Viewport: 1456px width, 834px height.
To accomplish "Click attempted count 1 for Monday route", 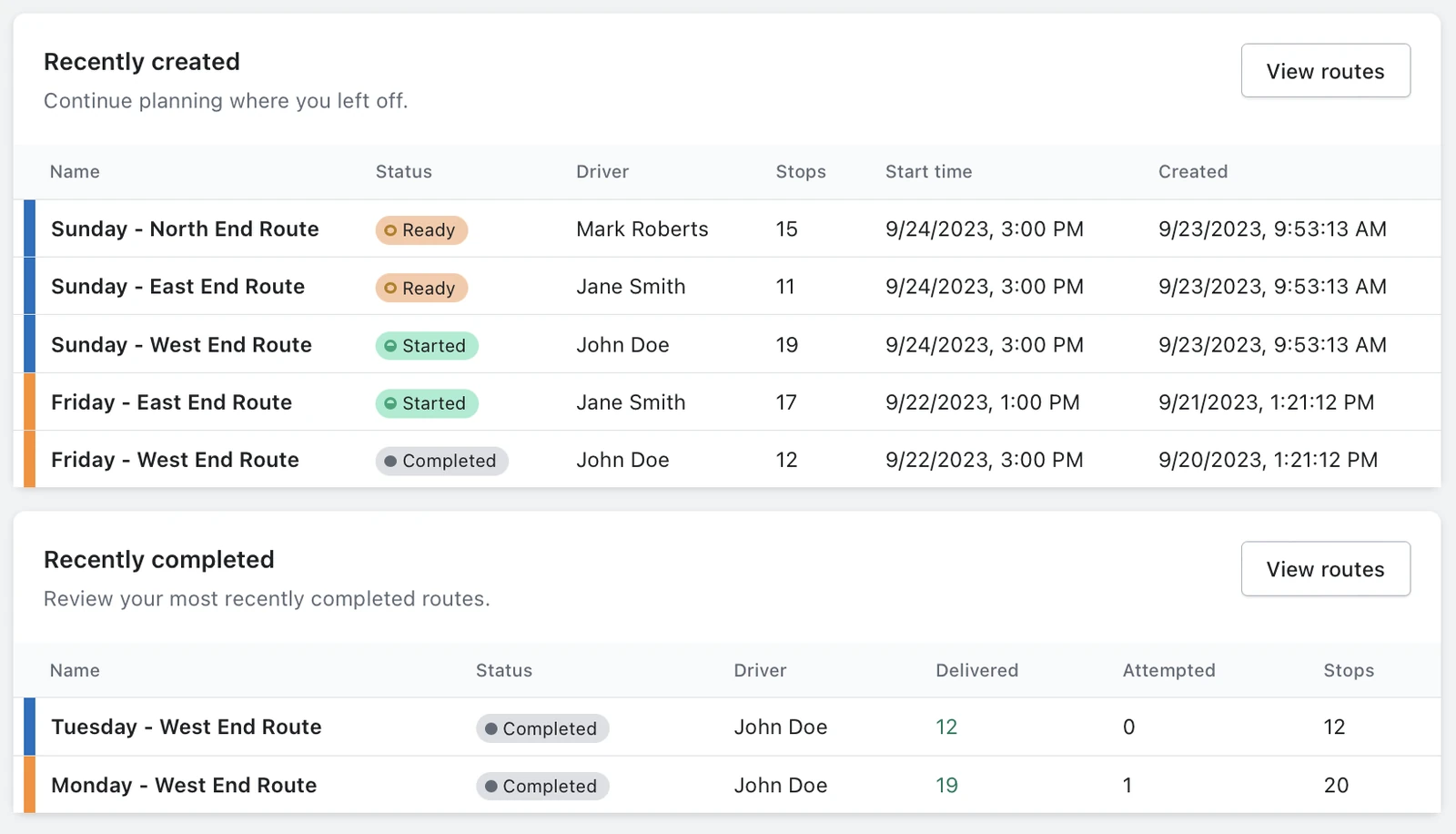I will 1127,785.
